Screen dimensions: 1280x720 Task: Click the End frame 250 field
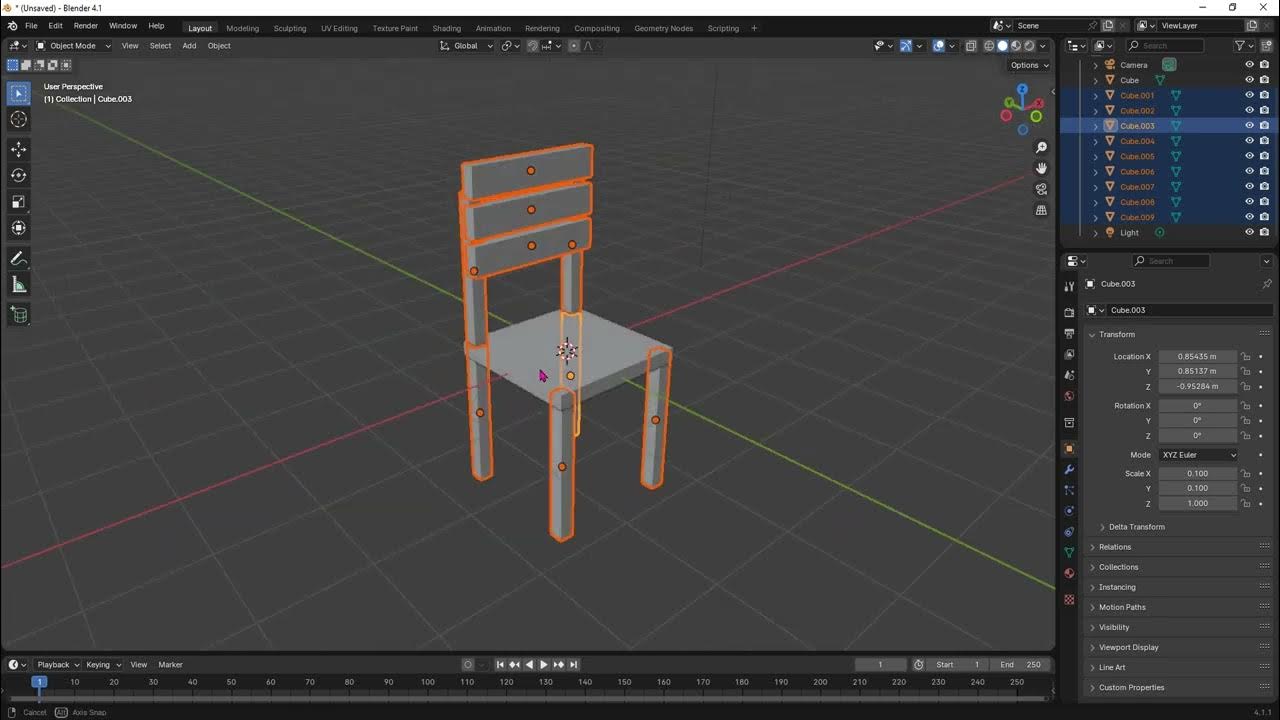point(1021,664)
